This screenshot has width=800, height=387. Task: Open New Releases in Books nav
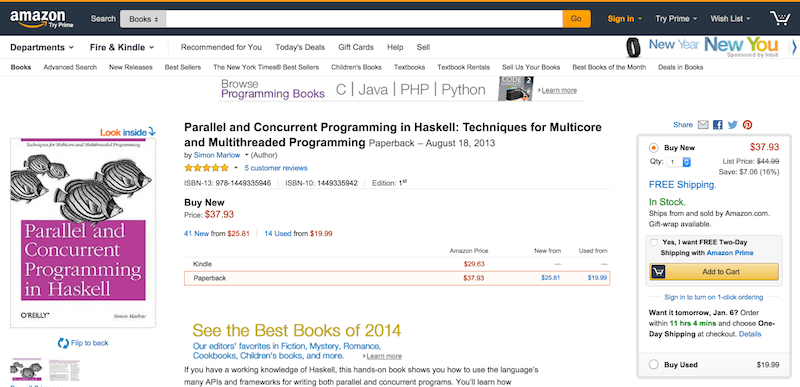[x=131, y=67]
